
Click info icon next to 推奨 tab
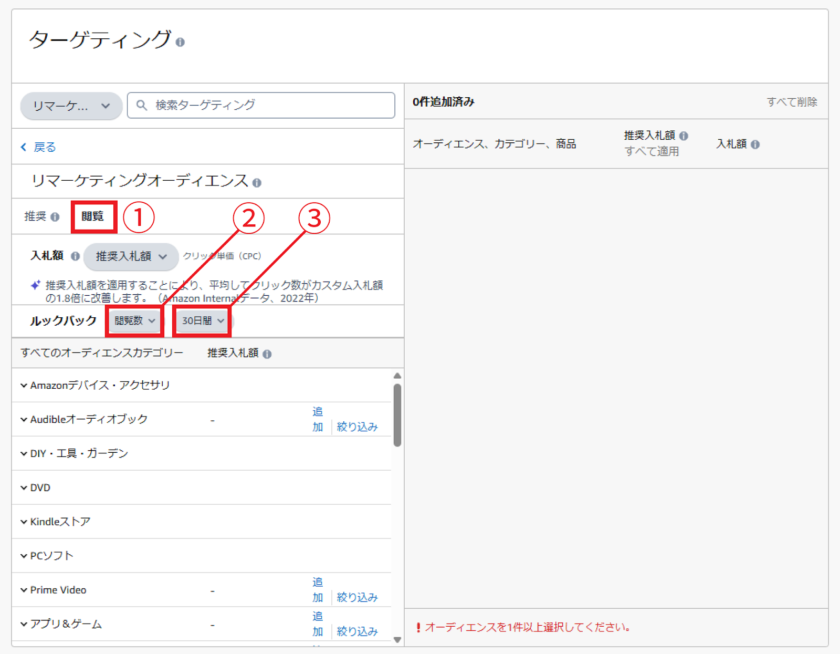(55, 216)
